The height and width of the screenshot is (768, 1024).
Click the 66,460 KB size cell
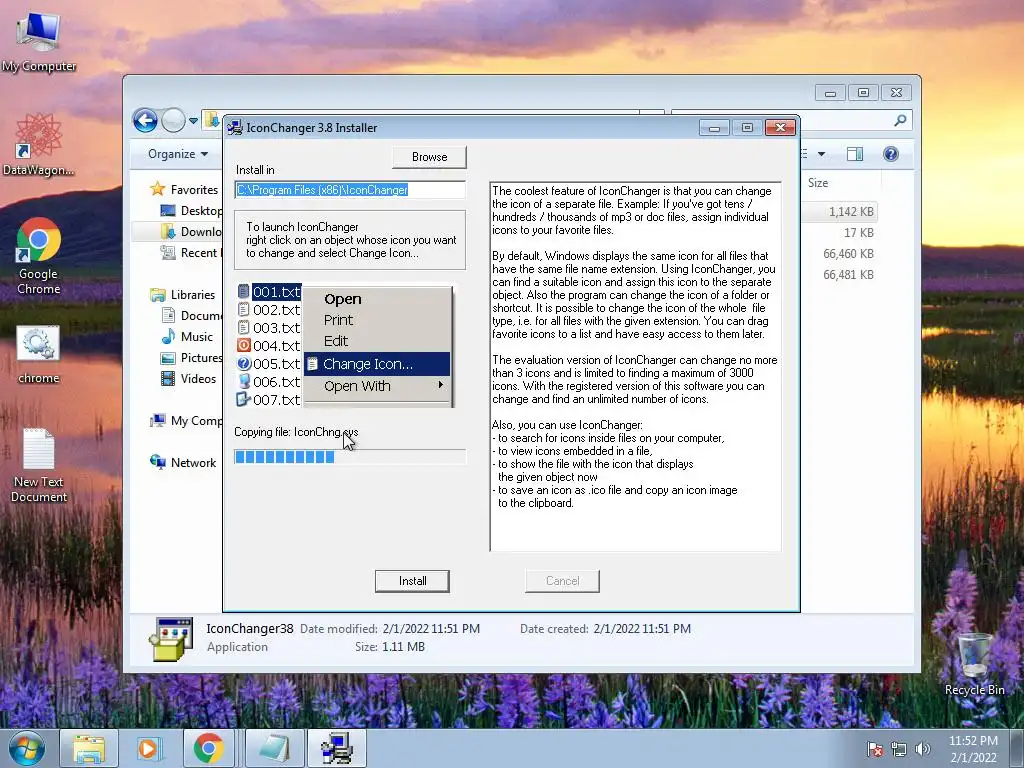click(x=848, y=253)
